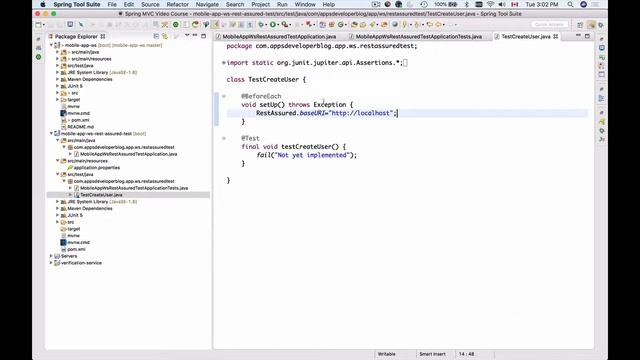The image size is (640, 360).
Task: Click the Bluetooth menu bar icon
Action: (467, 4)
